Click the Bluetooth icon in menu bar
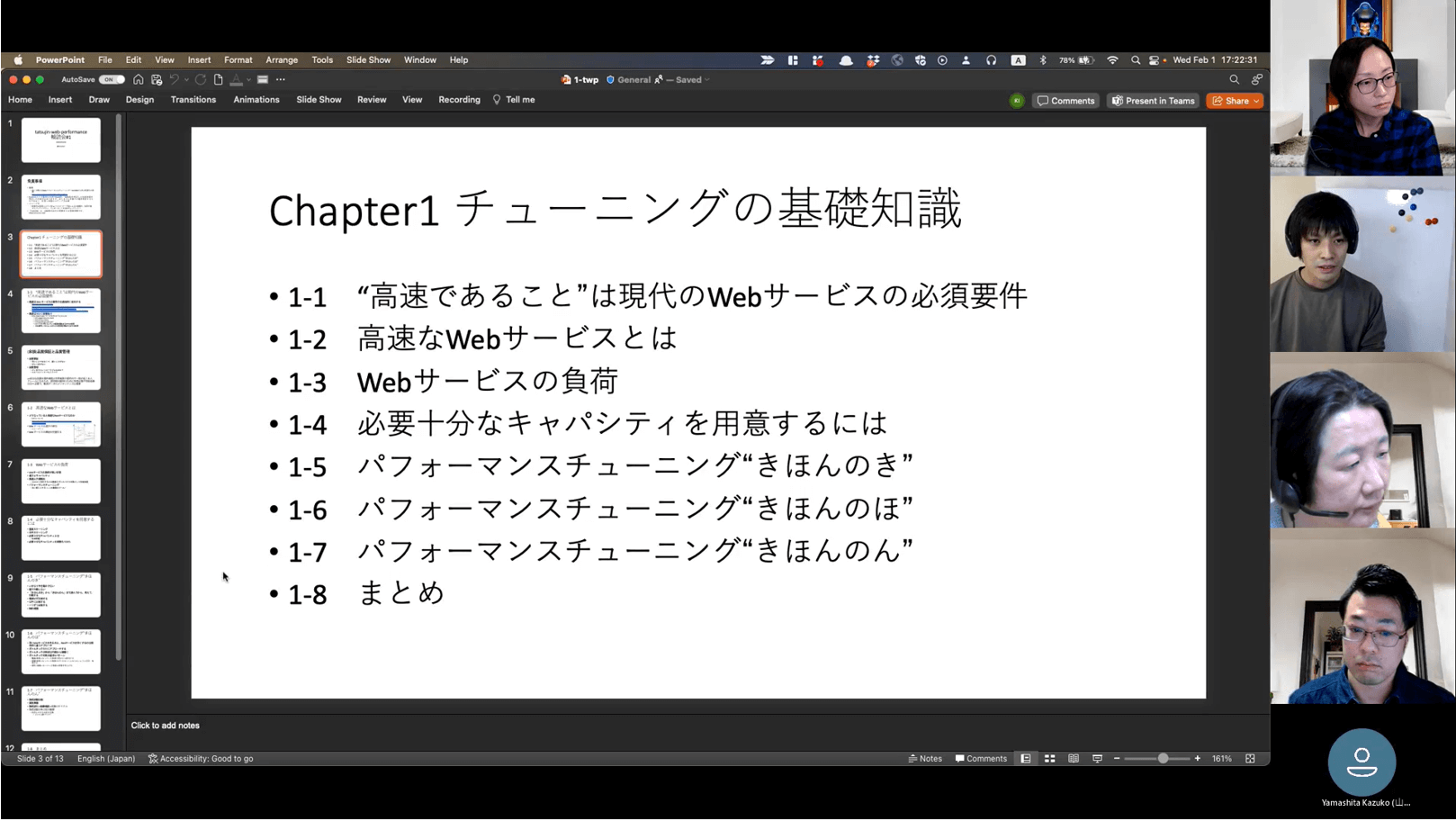1456x821 pixels. click(x=1043, y=60)
